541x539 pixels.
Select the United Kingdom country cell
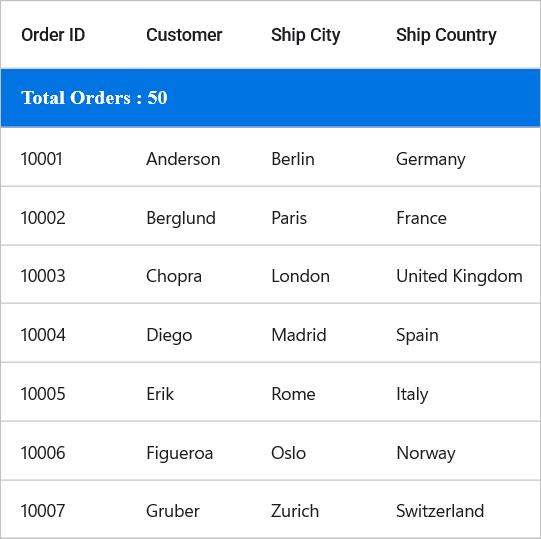coord(459,277)
